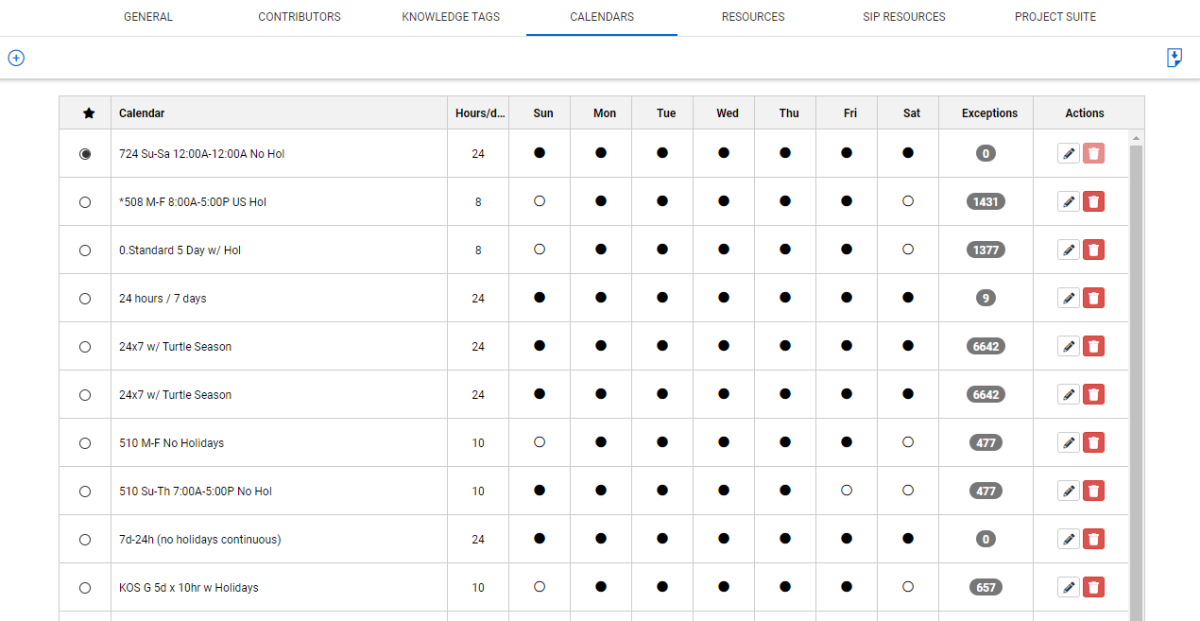
Task: Click the 657 exceptions badge
Action: point(986,587)
